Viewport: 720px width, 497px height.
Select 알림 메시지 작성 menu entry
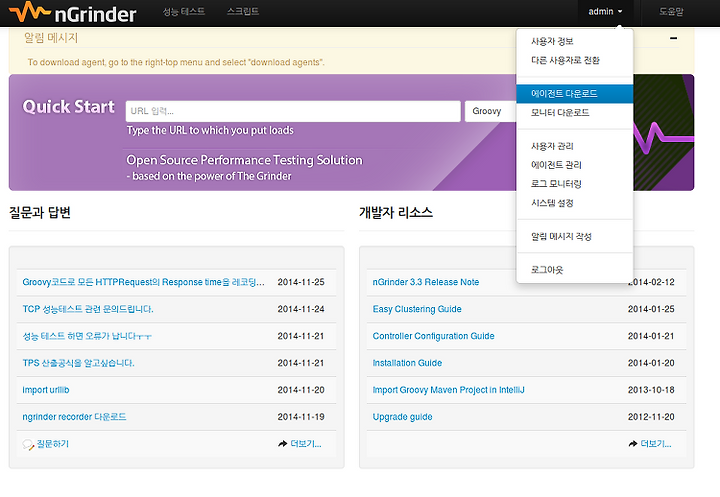(574, 237)
